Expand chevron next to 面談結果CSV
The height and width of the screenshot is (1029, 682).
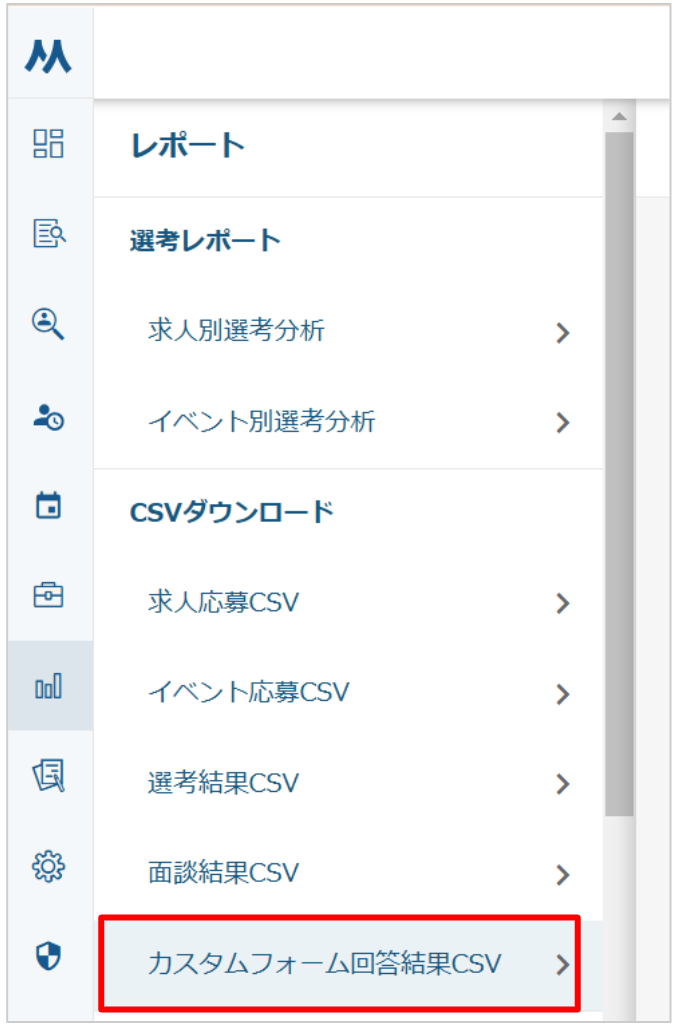tap(562, 874)
